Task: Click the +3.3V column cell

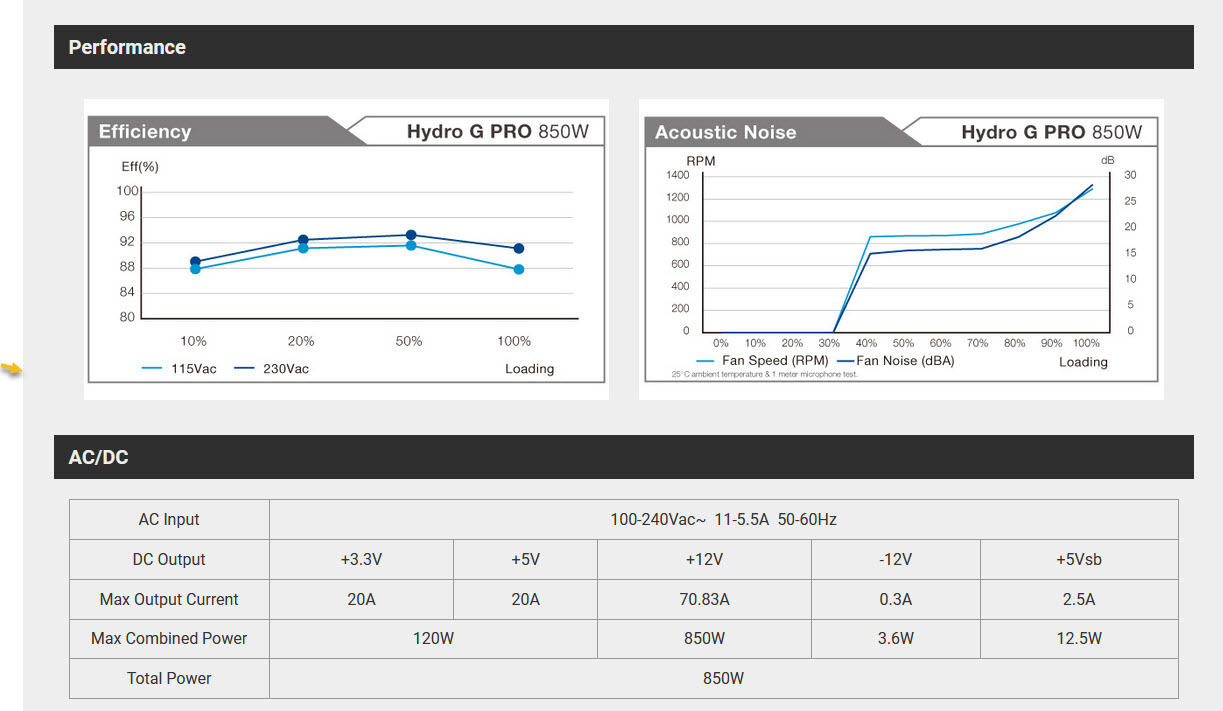Action: (361, 560)
